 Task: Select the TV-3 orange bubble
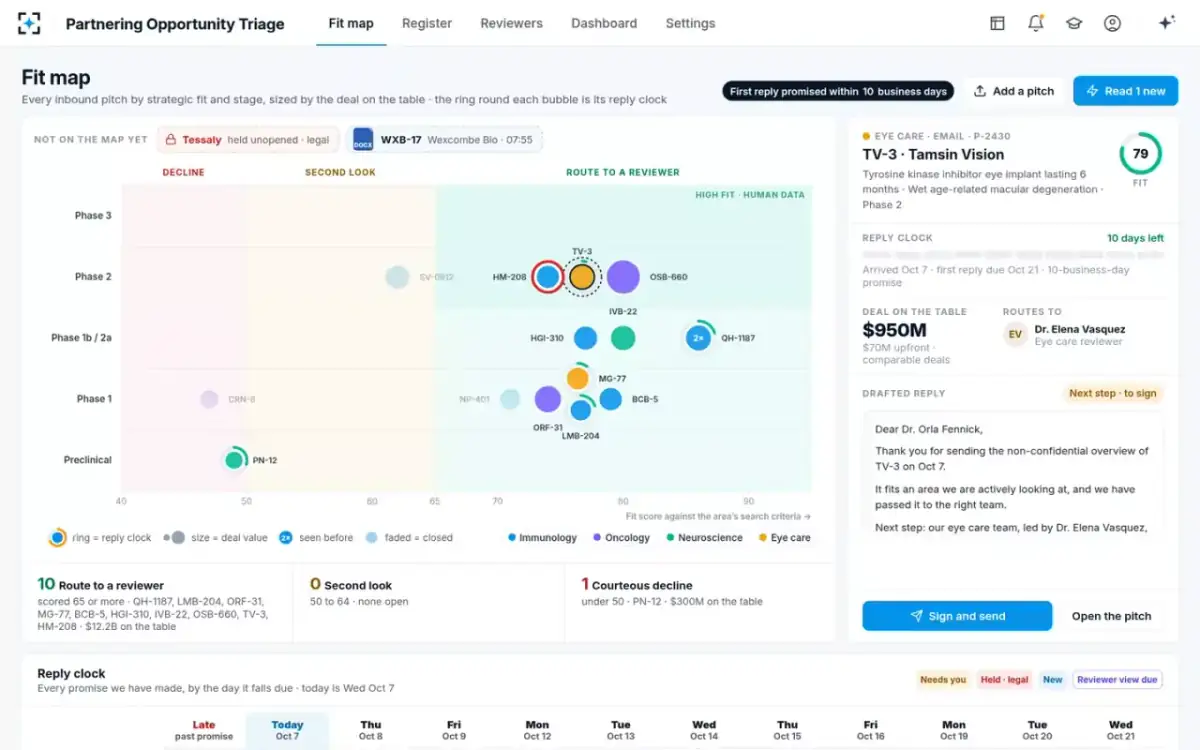(582, 277)
